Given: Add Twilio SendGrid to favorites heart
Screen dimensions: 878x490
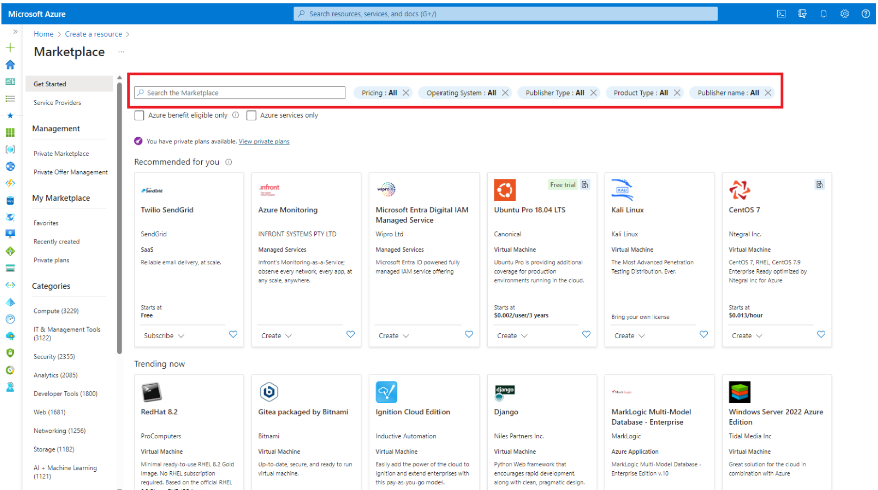Looking at the screenshot, I should (x=233, y=334).
